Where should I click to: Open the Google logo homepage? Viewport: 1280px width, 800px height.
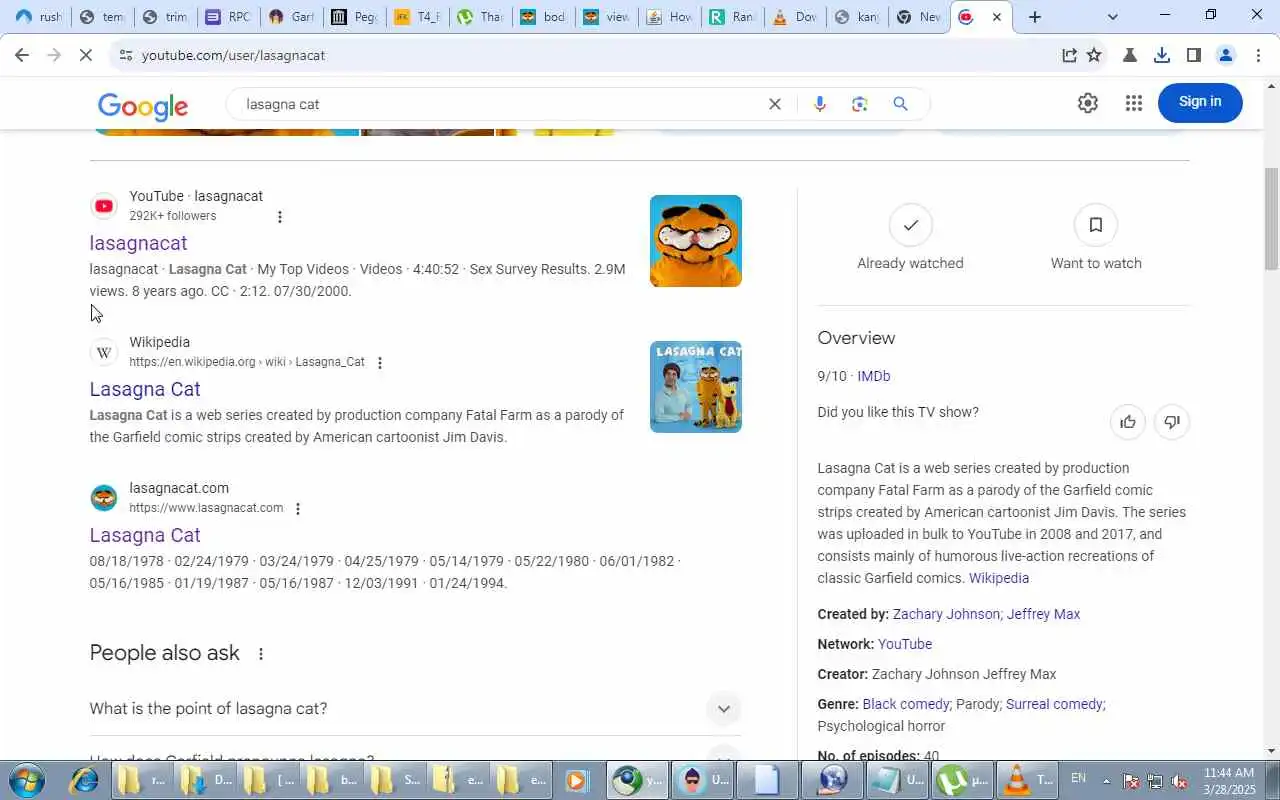[x=143, y=106]
